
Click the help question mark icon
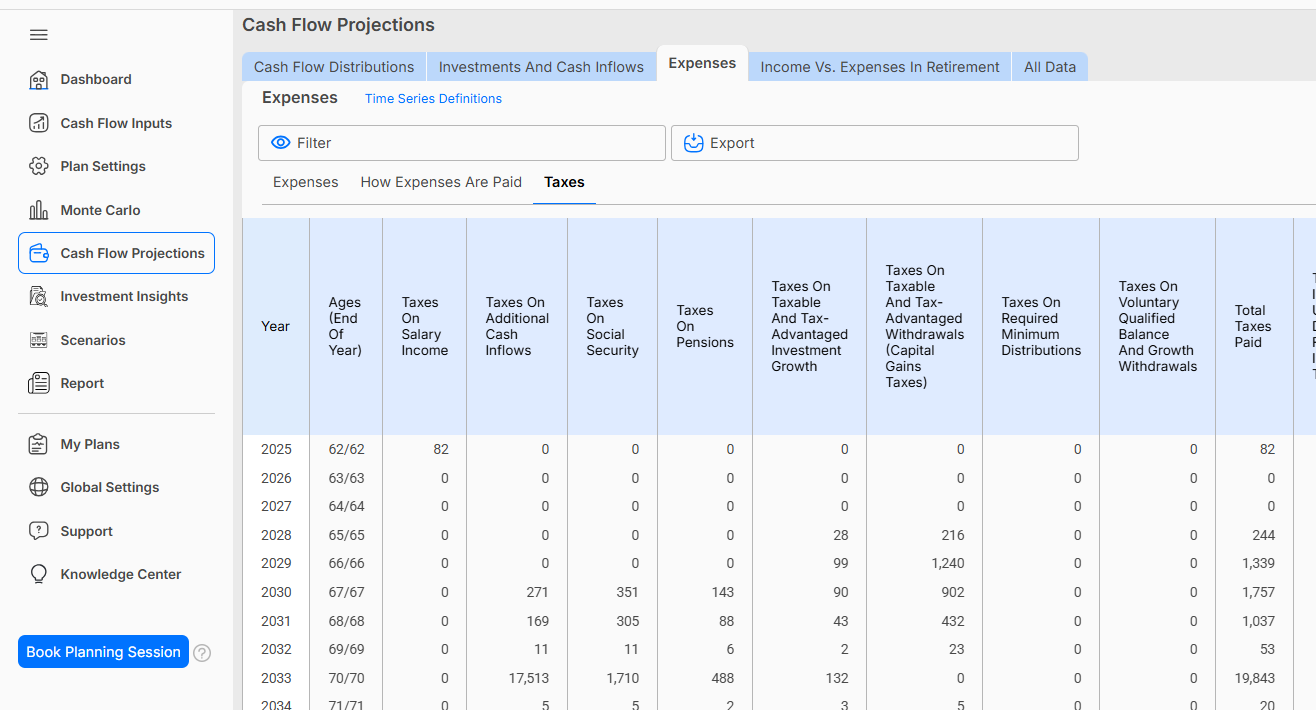tap(202, 653)
